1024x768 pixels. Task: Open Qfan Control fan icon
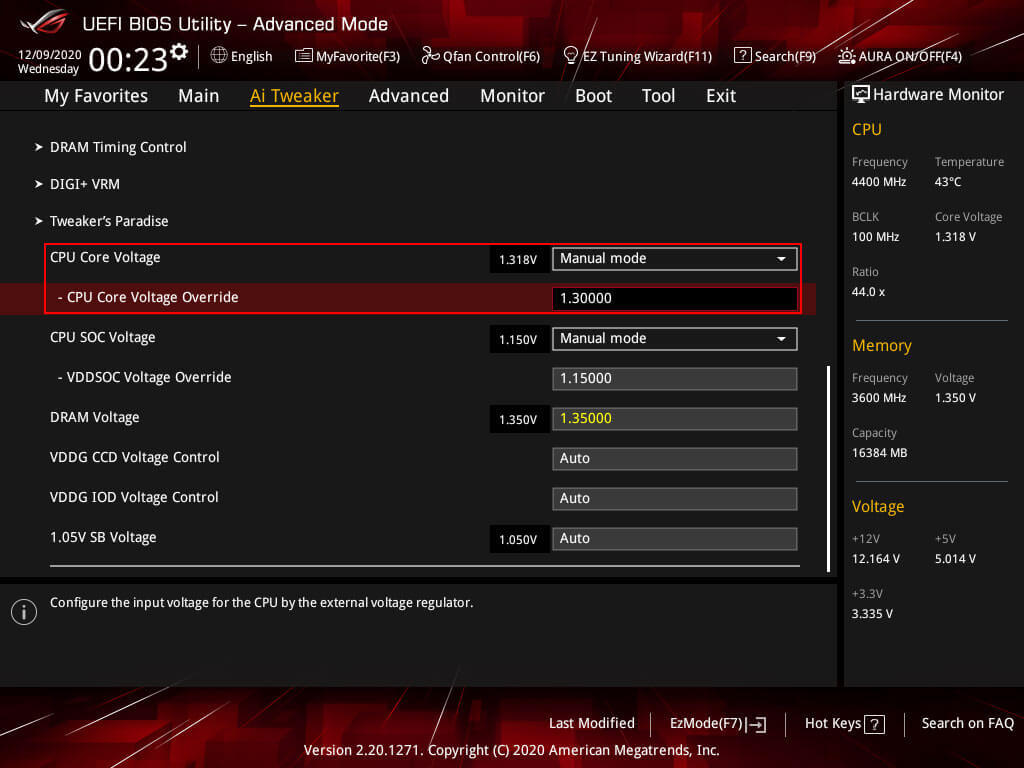(430, 56)
